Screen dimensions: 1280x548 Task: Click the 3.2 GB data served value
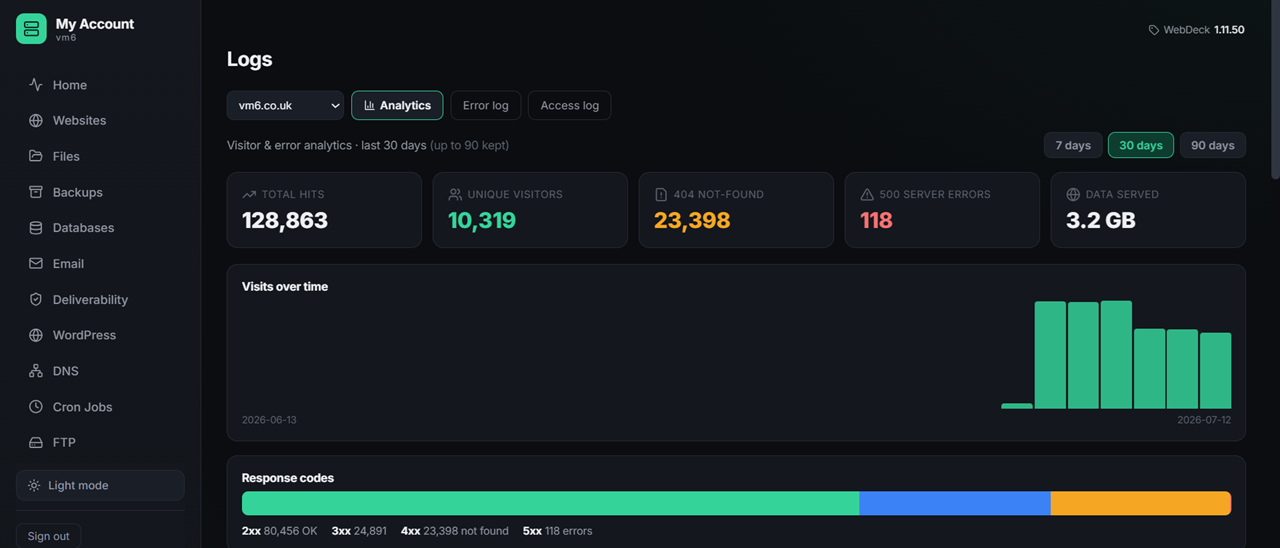pos(1101,220)
